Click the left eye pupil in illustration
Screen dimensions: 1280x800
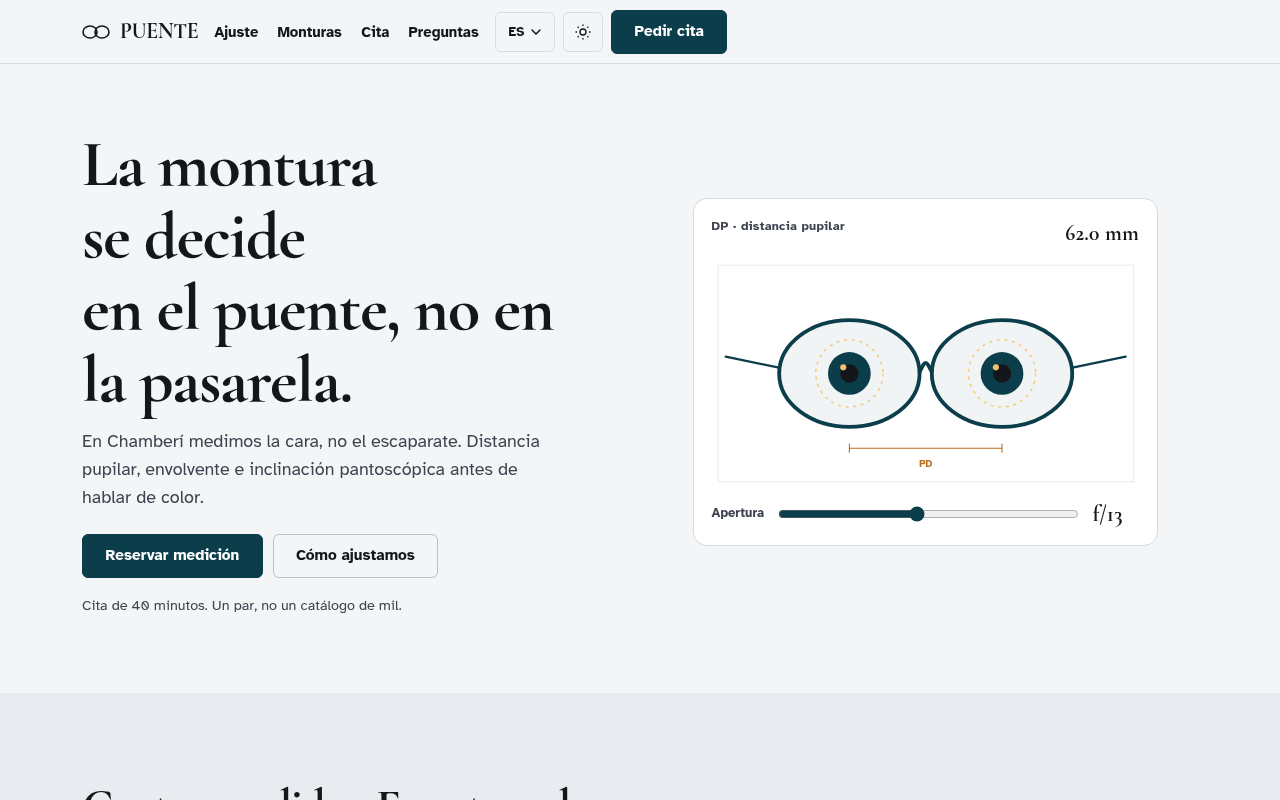(x=849, y=373)
